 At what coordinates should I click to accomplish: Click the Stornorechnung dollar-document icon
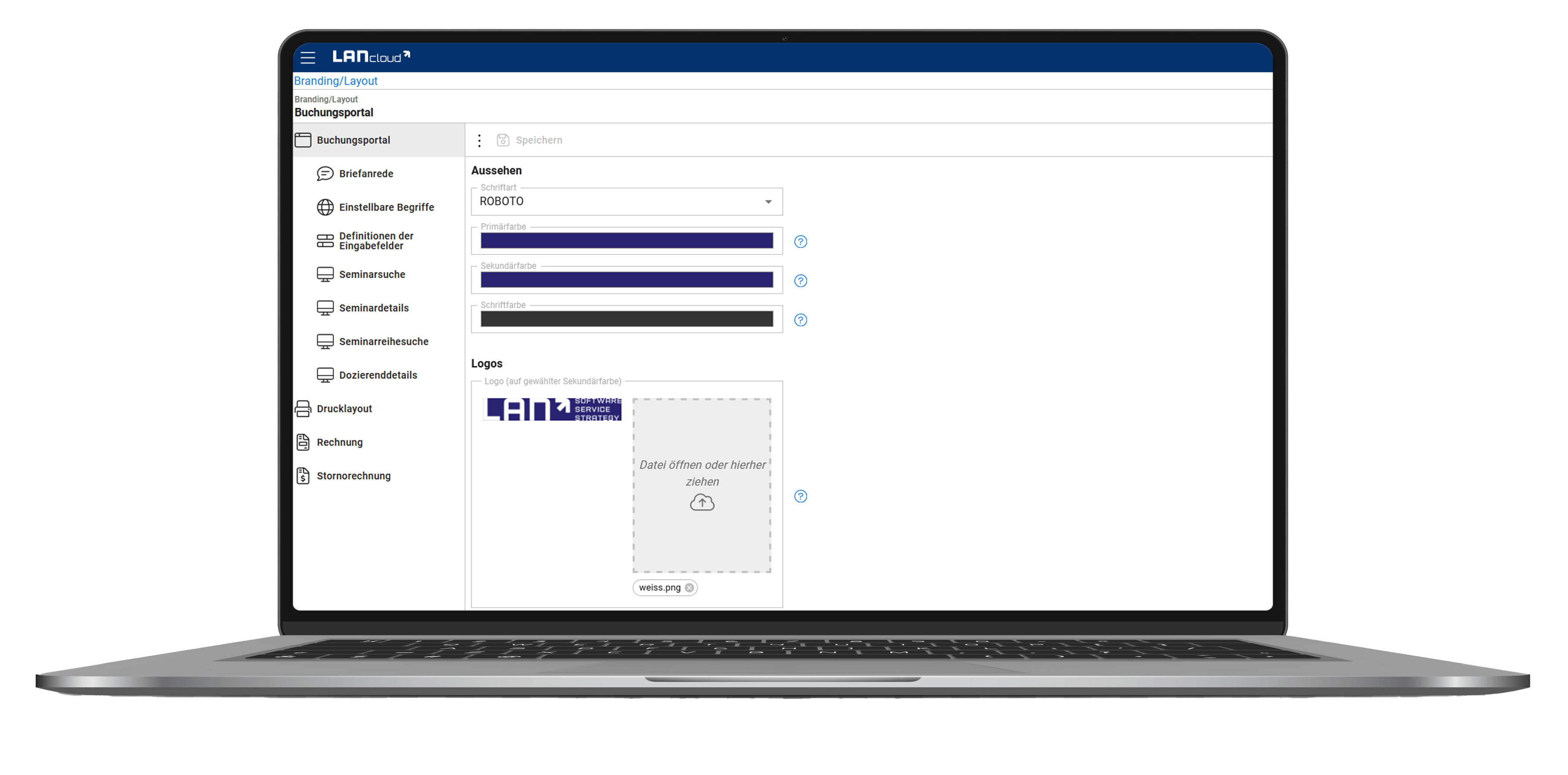(x=304, y=476)
